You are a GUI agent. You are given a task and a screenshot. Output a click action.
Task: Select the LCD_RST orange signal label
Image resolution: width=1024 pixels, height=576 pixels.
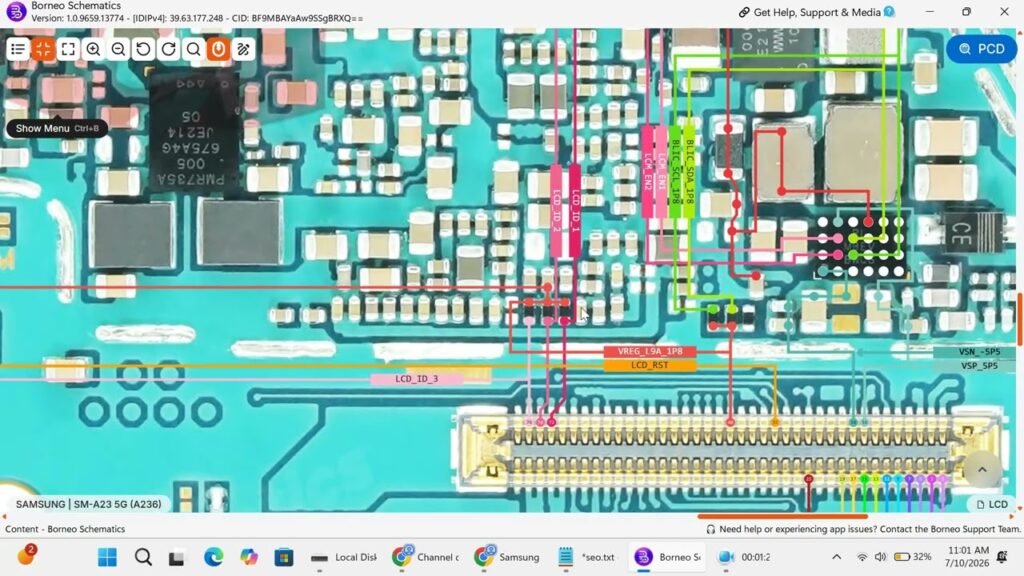coord(650,365)
